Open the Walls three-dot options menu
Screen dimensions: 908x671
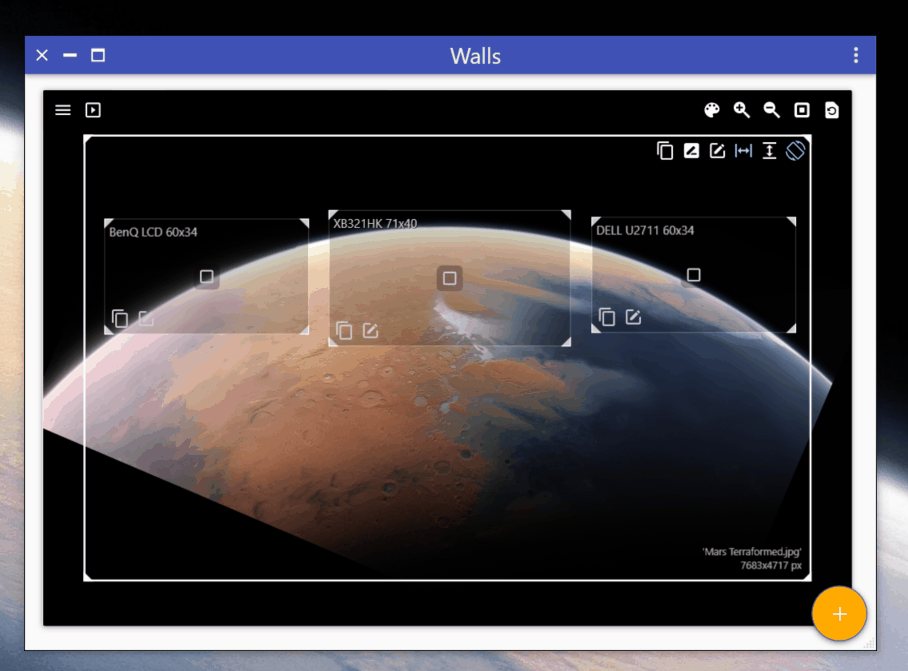[856, 56]
